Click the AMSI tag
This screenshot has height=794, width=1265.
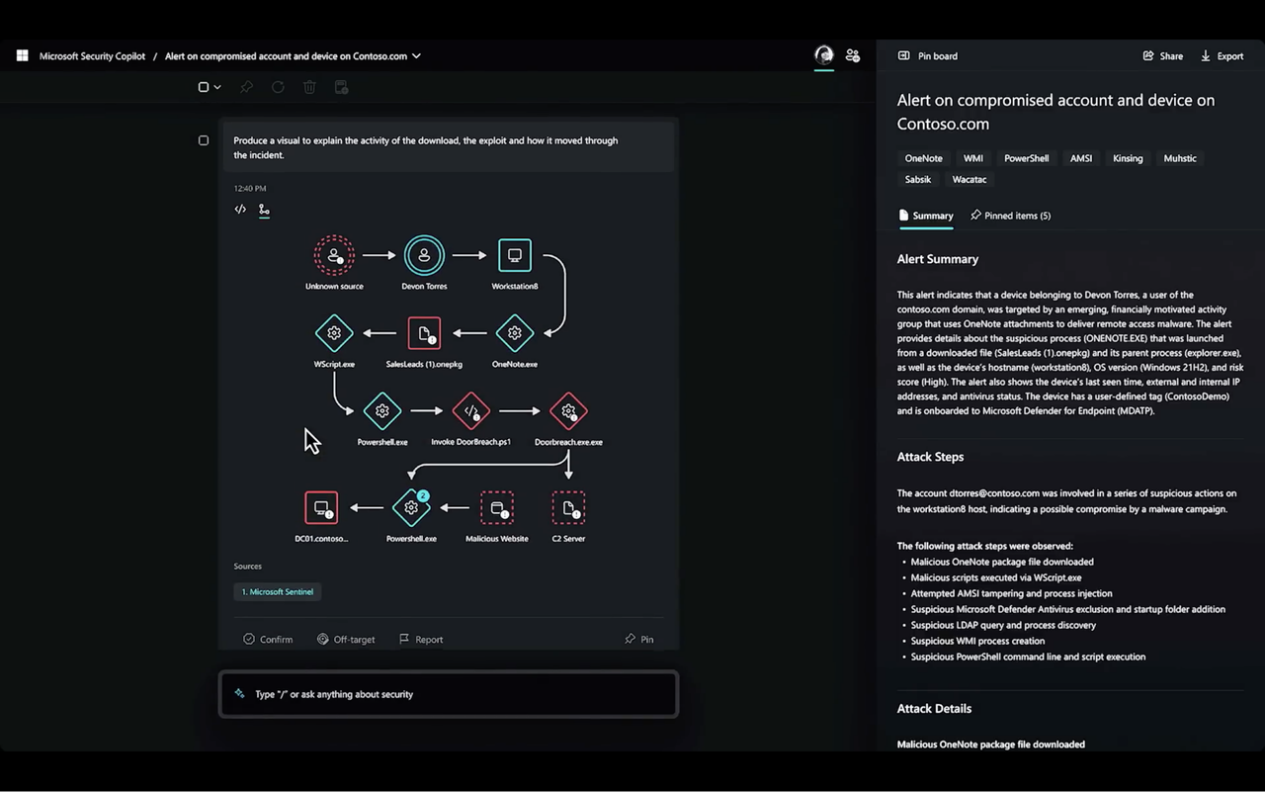1081,158
